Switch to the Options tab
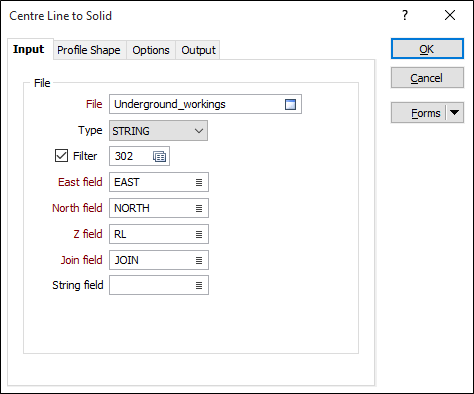474x394 pixels. pos(151,50)
